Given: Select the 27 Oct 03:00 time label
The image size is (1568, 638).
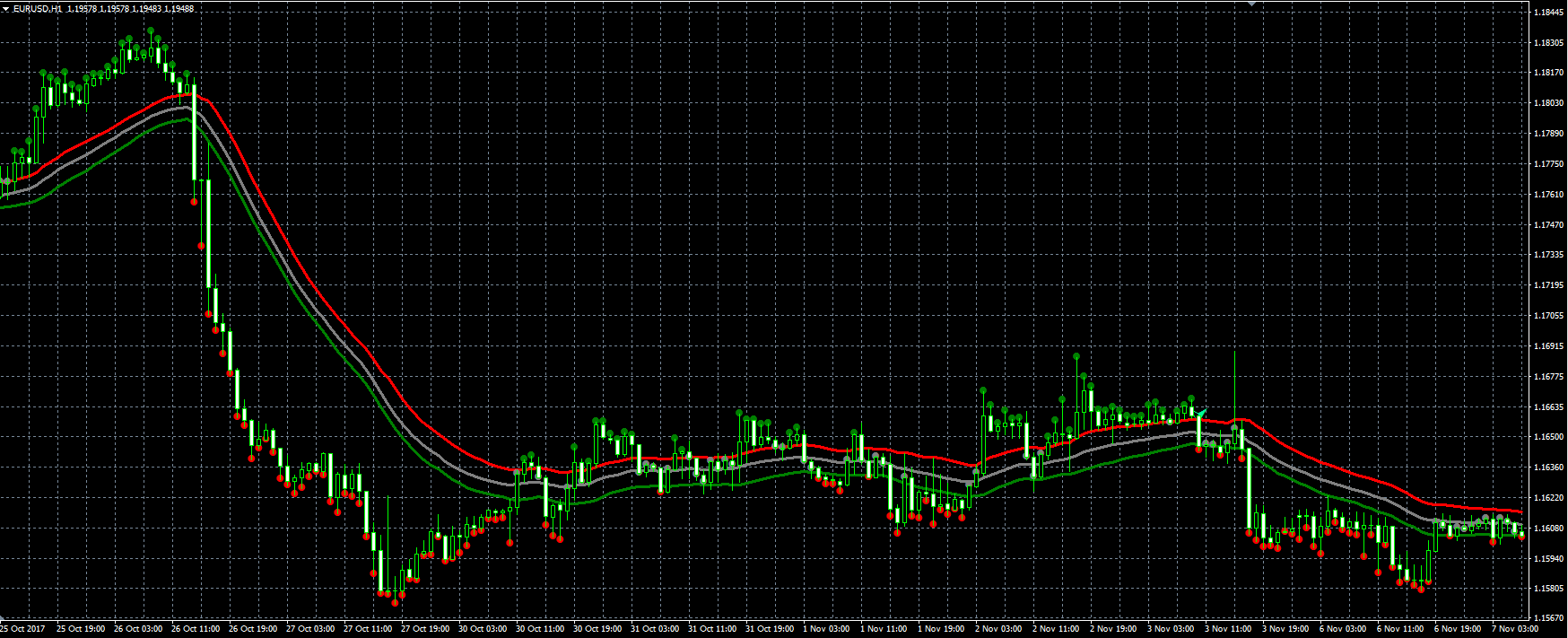Looking at the screenshot, I should point(310,629).
